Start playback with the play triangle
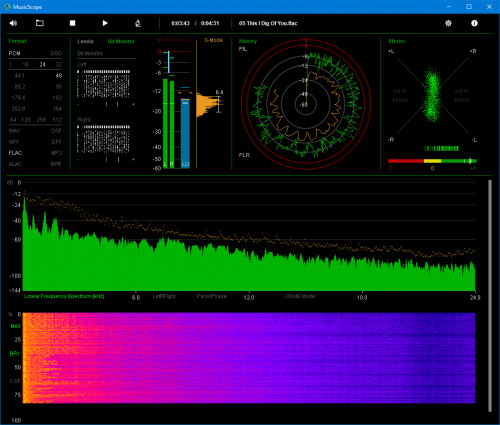The height and width of the screenshot is (425, 500). [x=105, y=23]
